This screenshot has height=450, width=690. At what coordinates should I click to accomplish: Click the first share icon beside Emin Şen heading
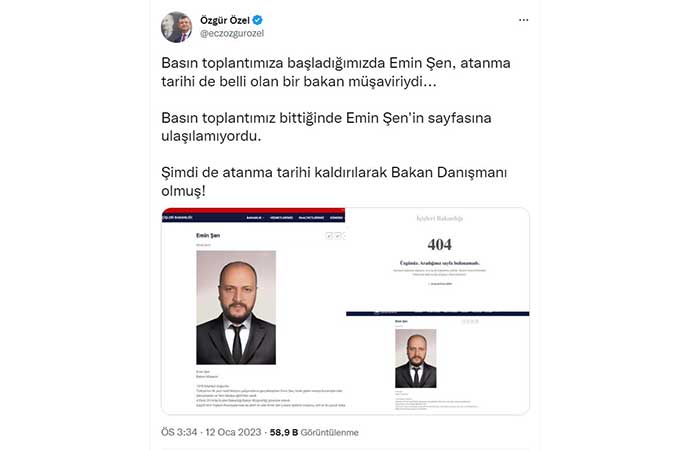(x=329, y=236)
